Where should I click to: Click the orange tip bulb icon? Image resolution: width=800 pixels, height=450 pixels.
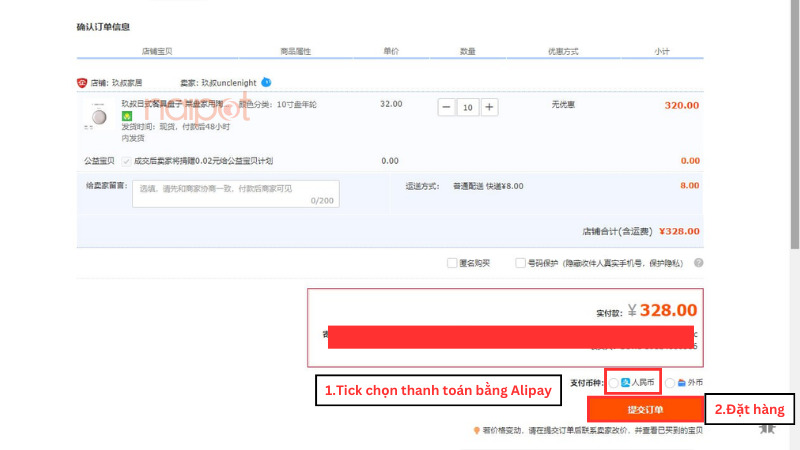point(477,431)
